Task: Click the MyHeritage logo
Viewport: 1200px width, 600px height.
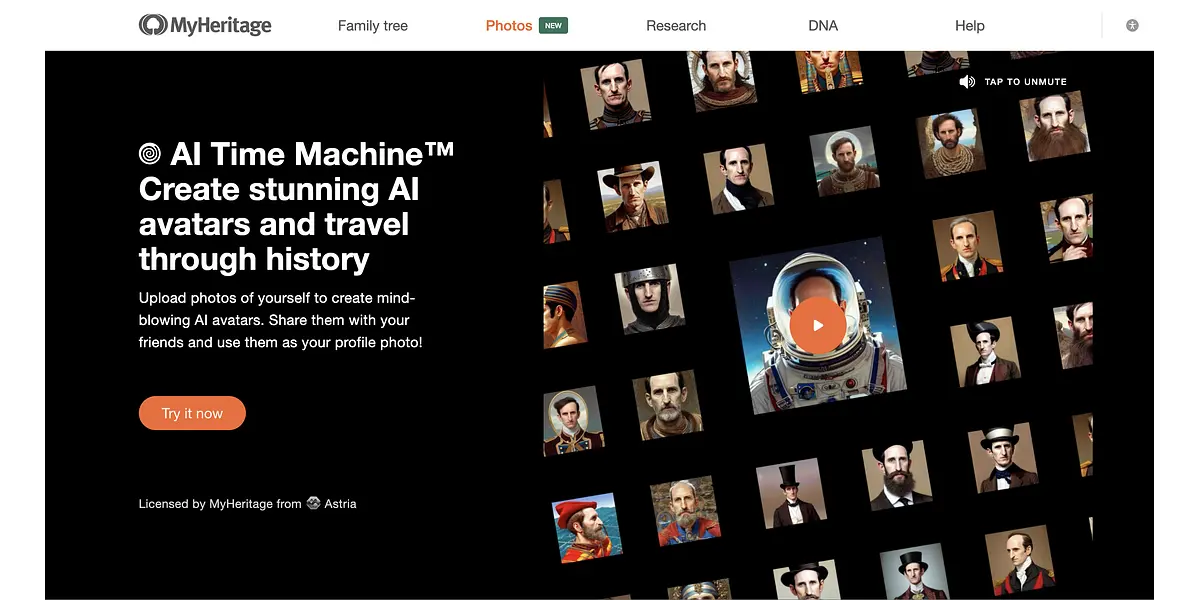Action: 205,25
